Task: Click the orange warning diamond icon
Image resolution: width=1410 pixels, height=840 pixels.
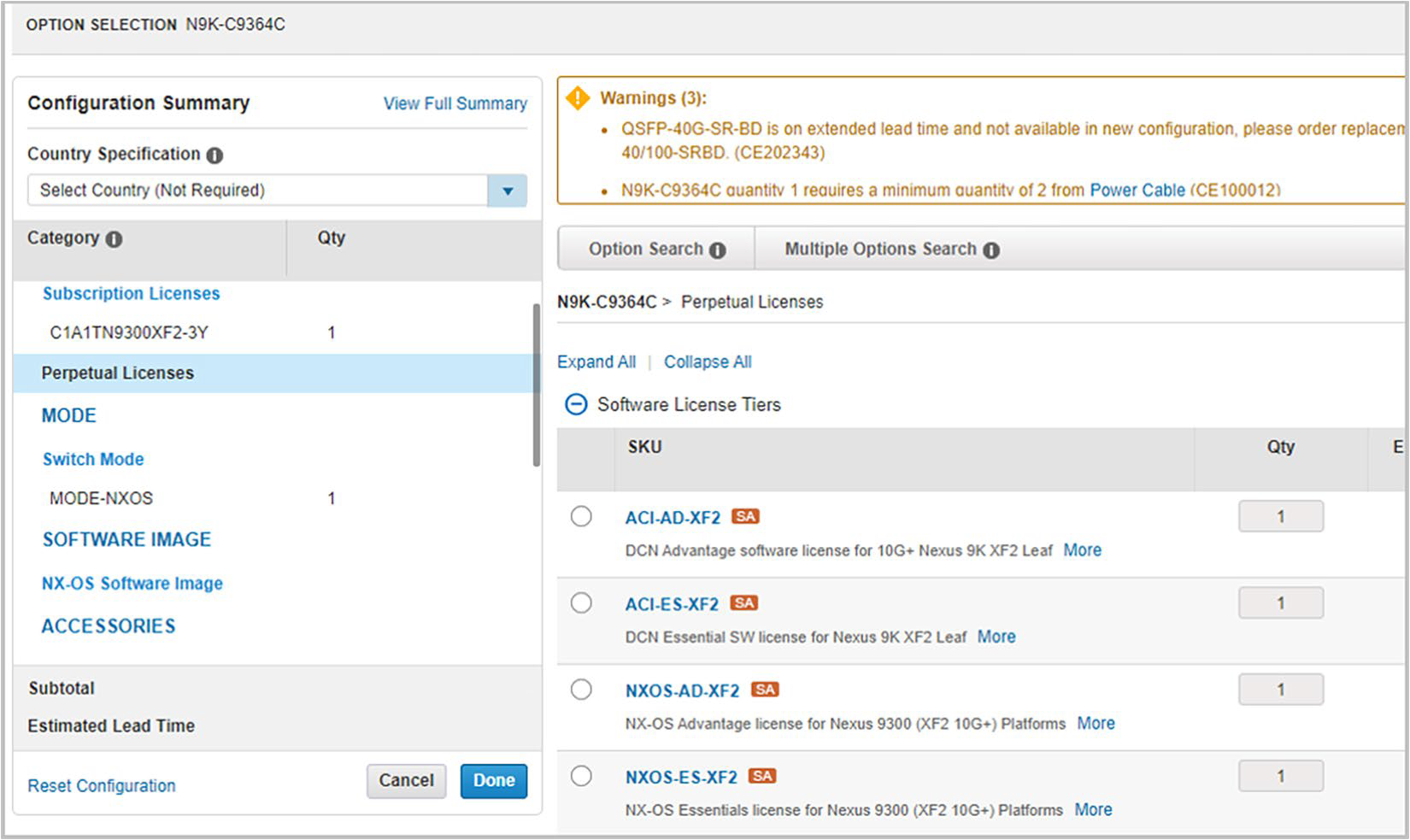Action: point(578,98)
